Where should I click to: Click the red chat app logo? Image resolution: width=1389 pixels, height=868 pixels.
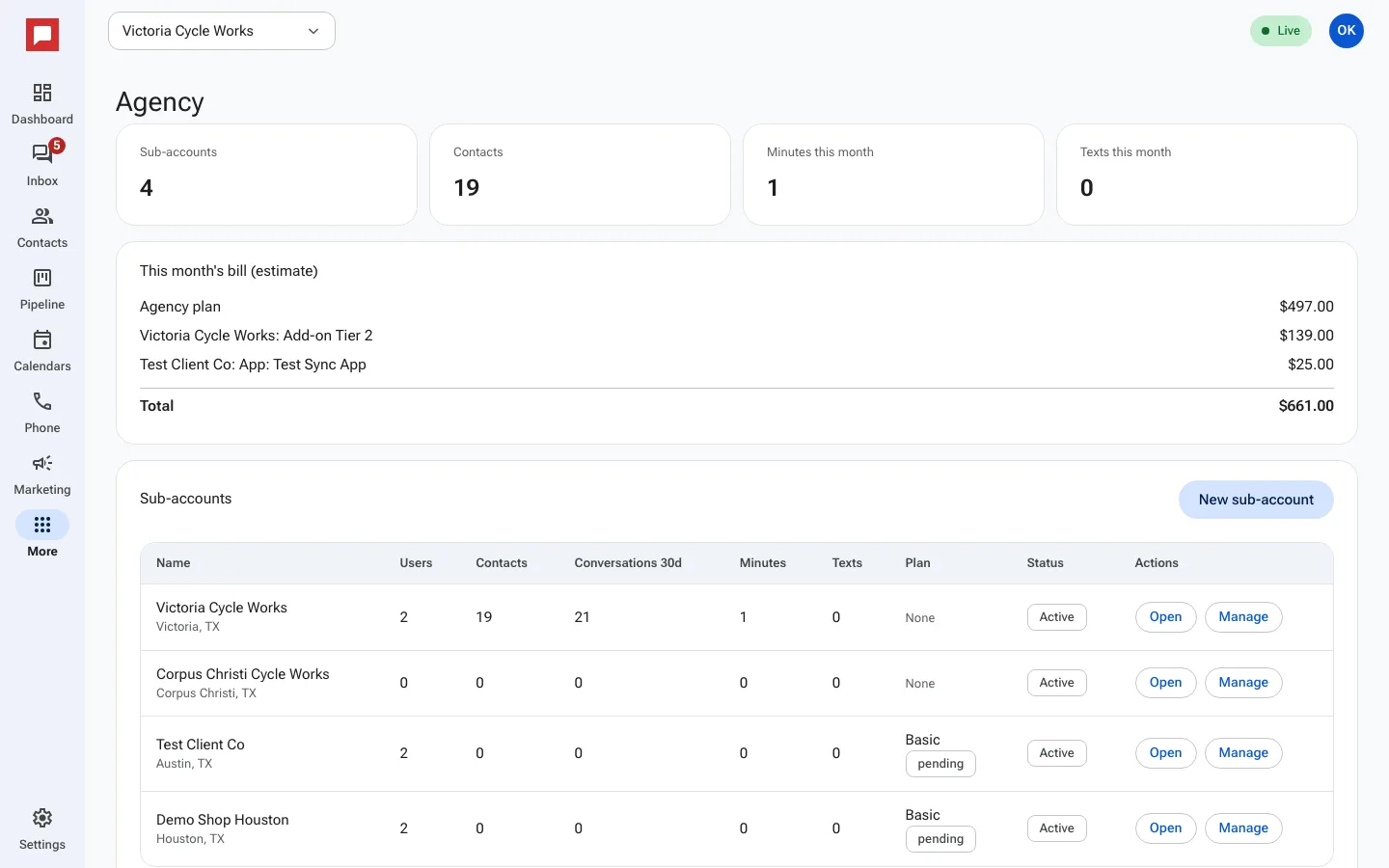tap(42, 36)
